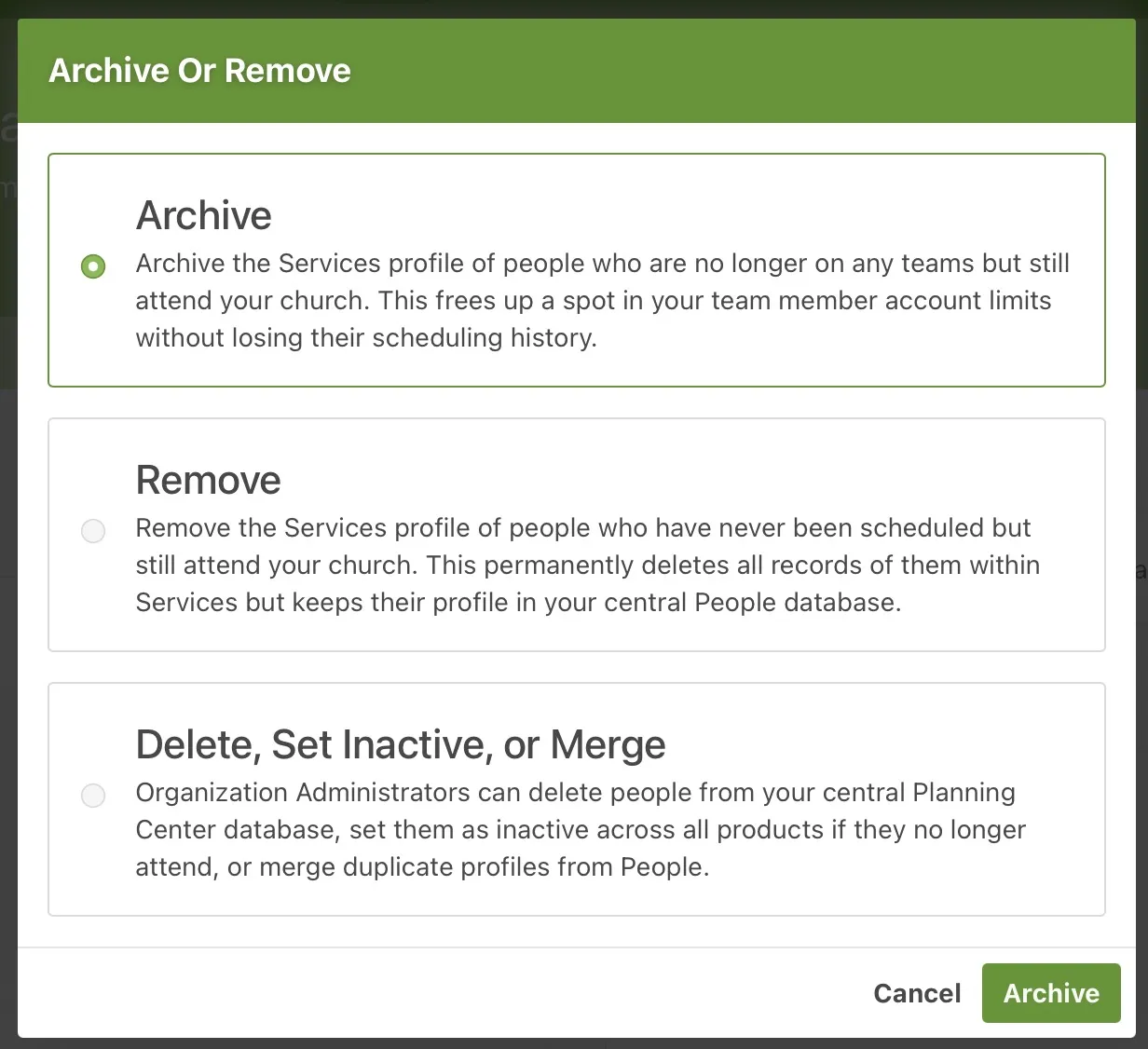
Task: Select the Archive radio button
Action: pyautogui.click(x=93, y=266)
